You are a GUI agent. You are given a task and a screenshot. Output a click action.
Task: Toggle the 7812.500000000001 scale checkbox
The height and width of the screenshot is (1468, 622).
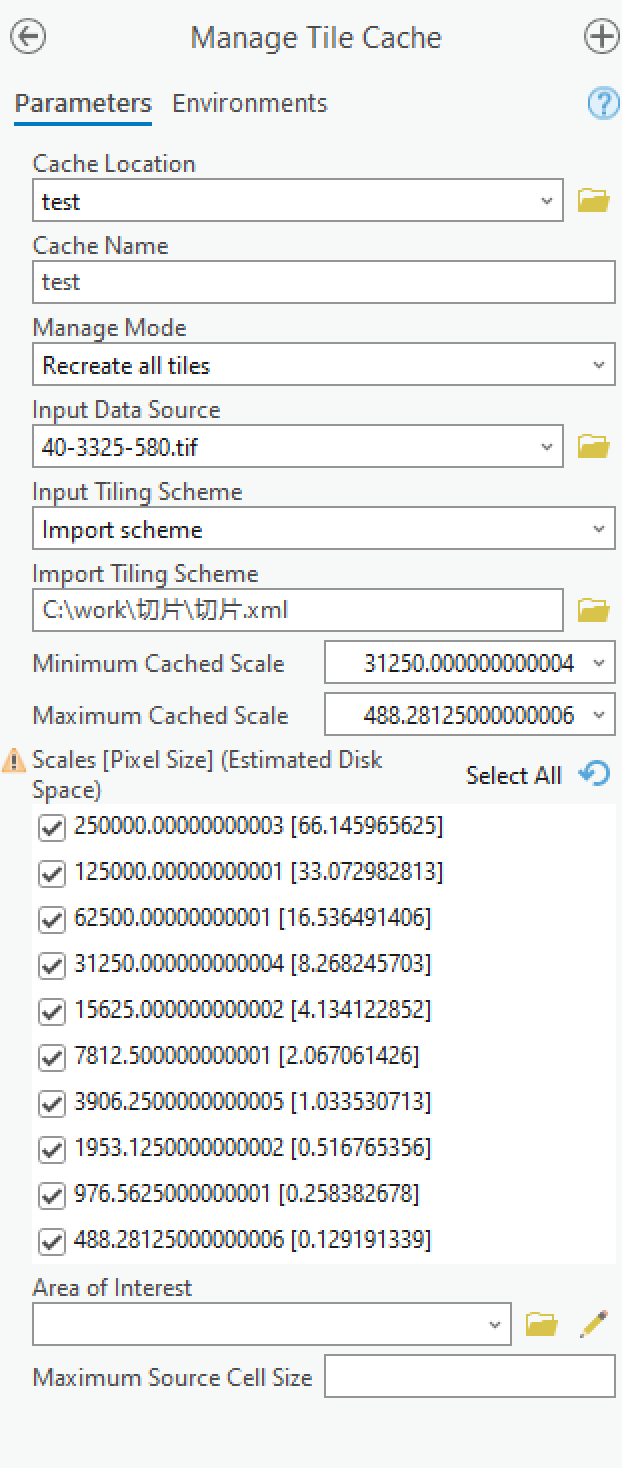[51, 1057]
